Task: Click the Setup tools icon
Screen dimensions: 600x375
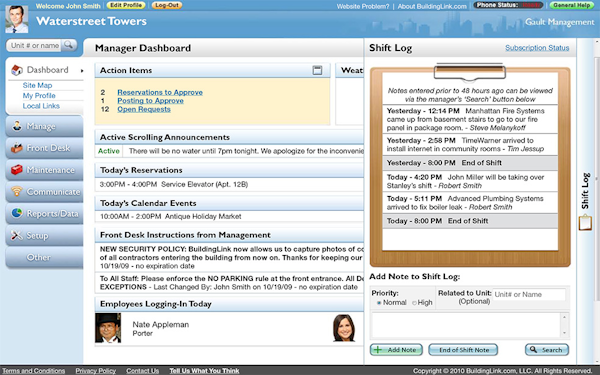Action: (16, 235)
